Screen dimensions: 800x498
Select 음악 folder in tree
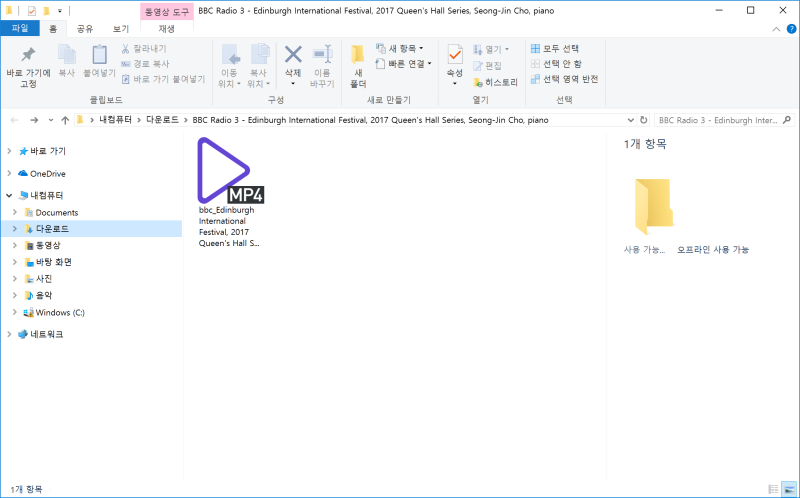tap(38, 295)
